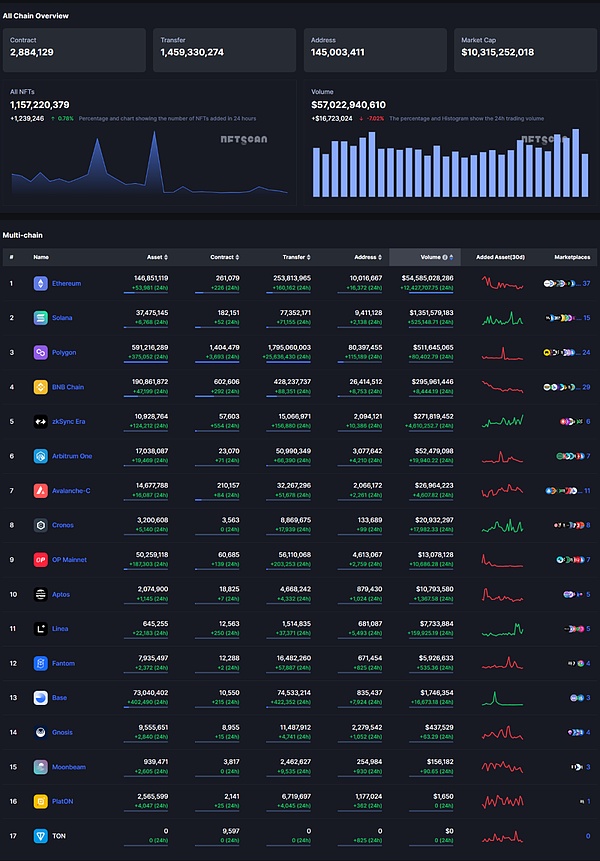Click the Ethereum chain logo icon

pos(41,284)
